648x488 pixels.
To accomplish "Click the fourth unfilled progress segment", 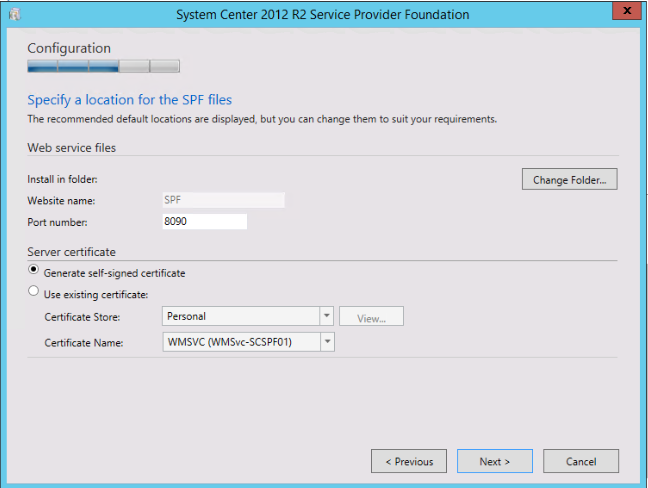I will 134,67.
